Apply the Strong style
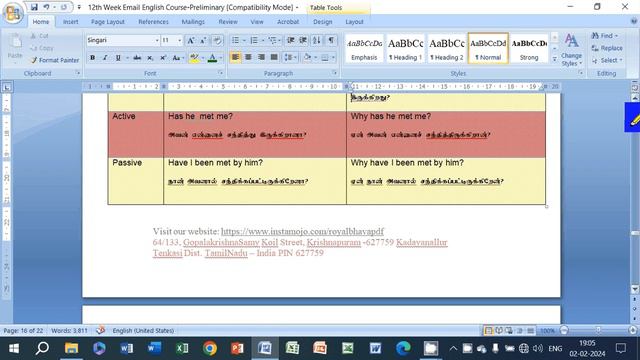640x360 pixels. tap(529, 49)
